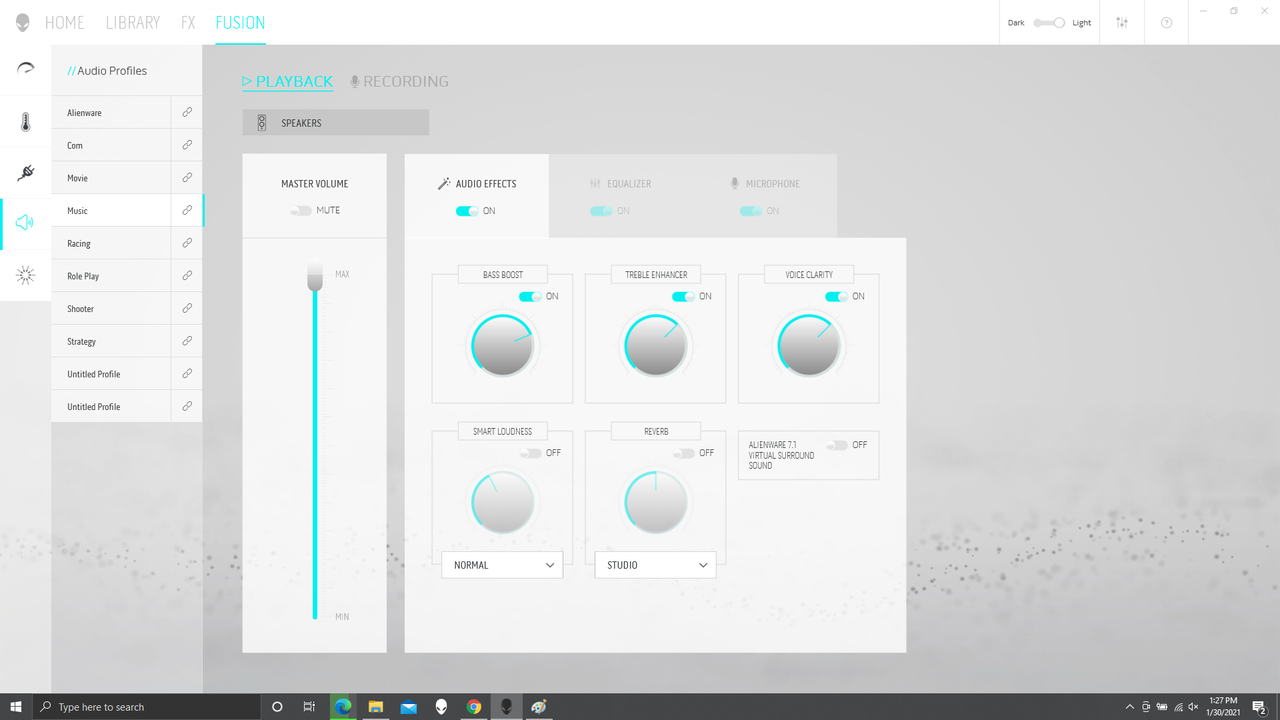1280x720 pixels.
Task: Open the overclocking gauge sidebar icon
Action: (x=26, y=68)
